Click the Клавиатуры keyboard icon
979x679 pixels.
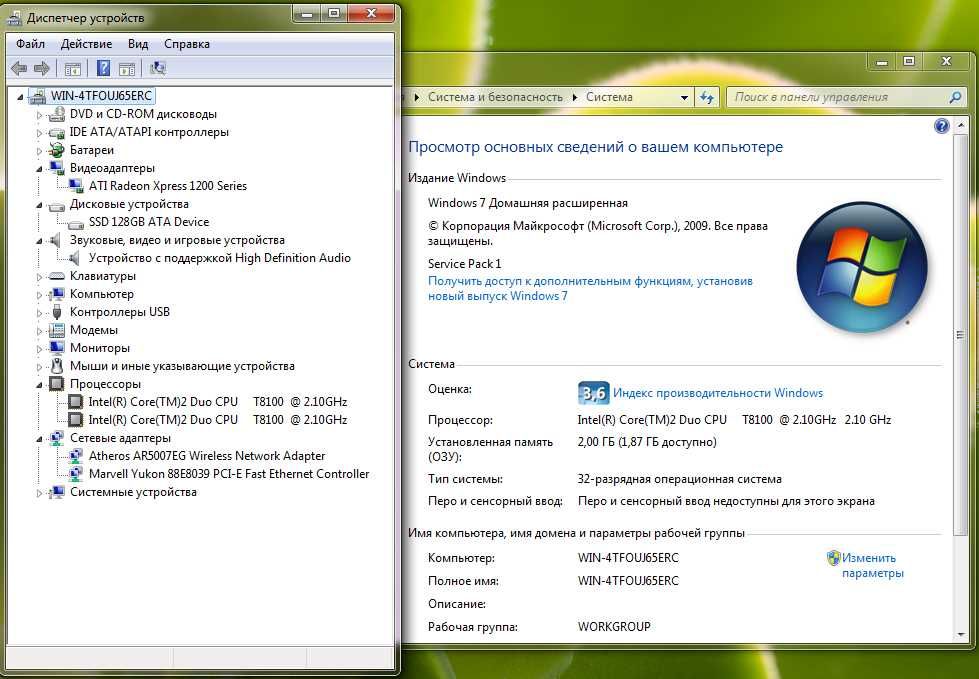(57, 276)
